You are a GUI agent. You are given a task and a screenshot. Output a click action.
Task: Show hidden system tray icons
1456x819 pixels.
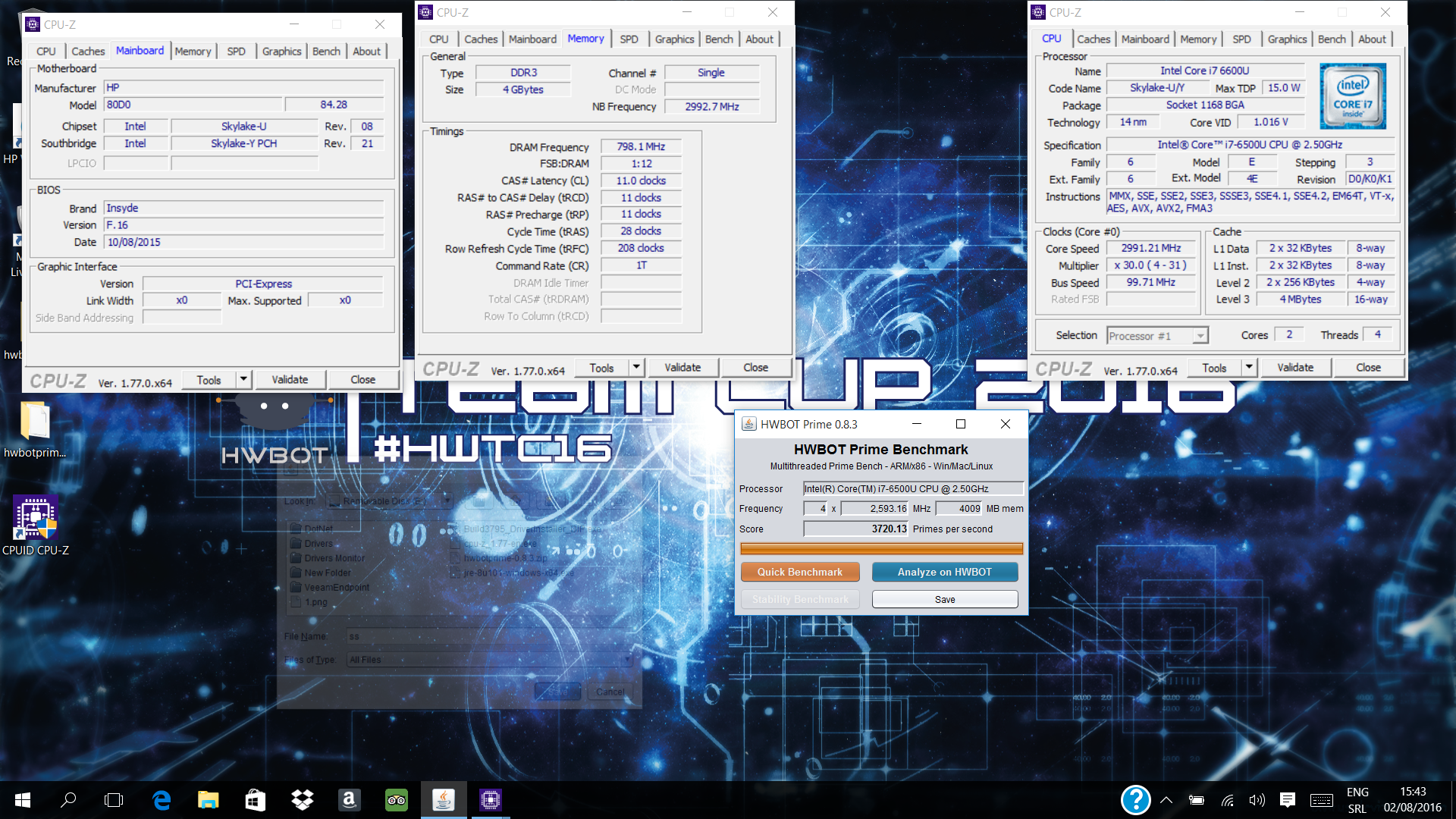point(1166,799)
